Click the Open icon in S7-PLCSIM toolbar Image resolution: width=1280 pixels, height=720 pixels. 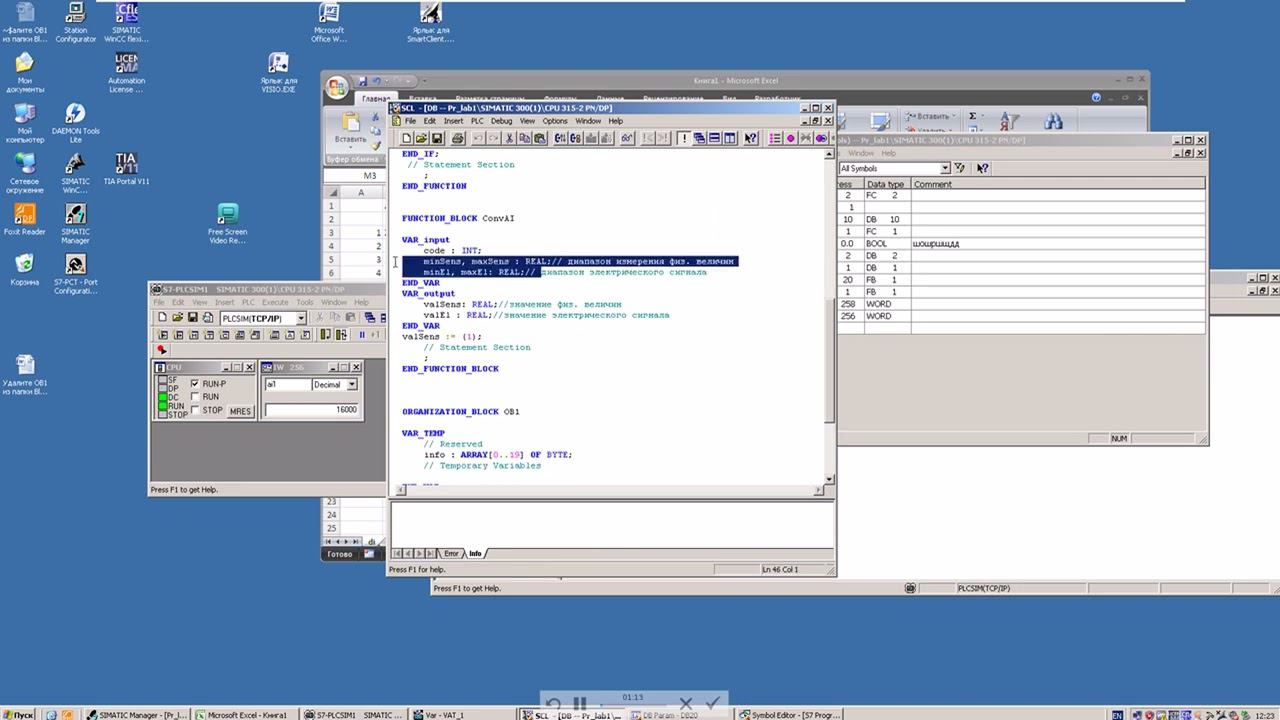coord(177,318)
